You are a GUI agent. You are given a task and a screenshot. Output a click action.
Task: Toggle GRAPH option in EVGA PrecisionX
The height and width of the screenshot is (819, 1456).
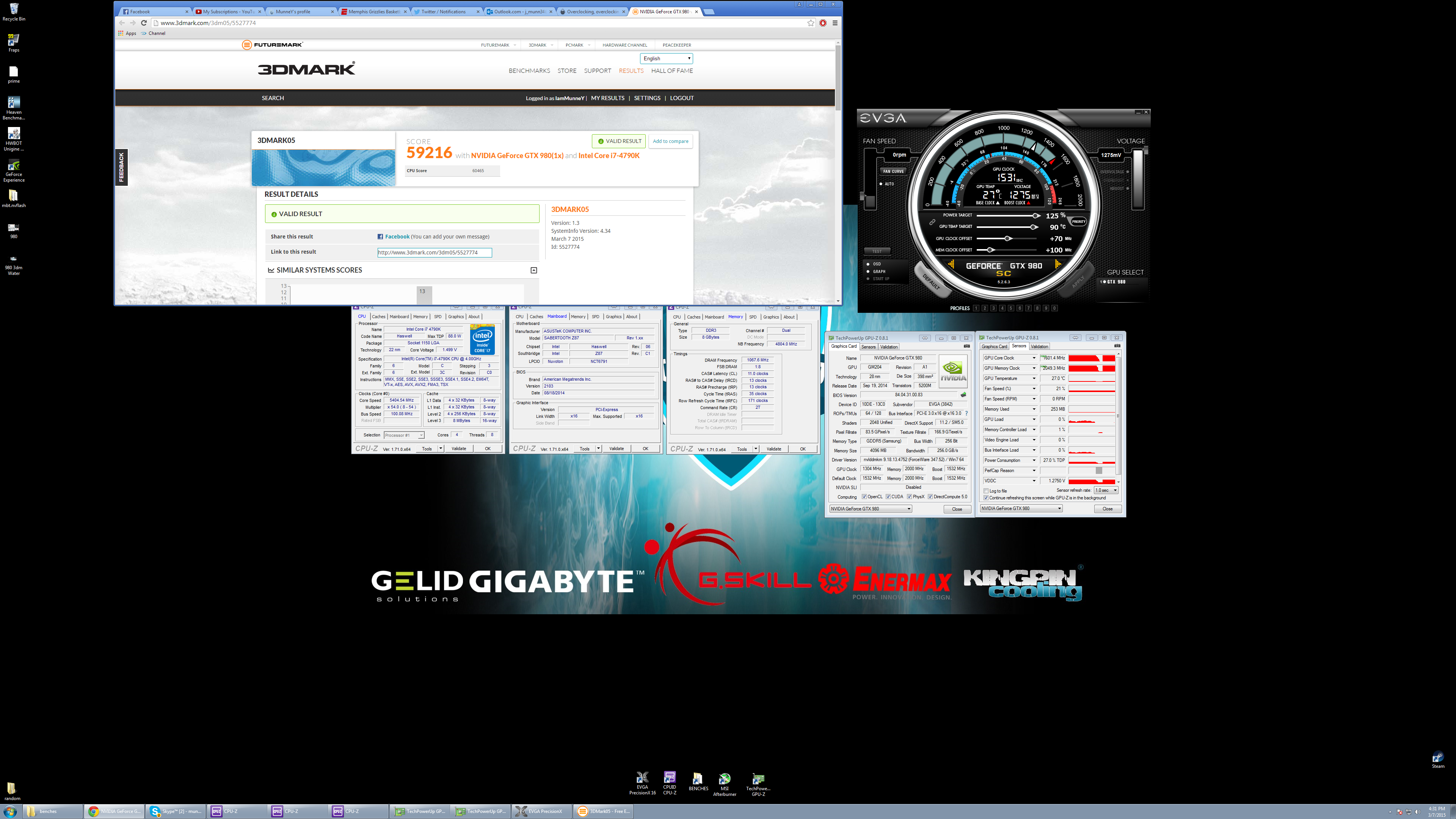(875, 271)
